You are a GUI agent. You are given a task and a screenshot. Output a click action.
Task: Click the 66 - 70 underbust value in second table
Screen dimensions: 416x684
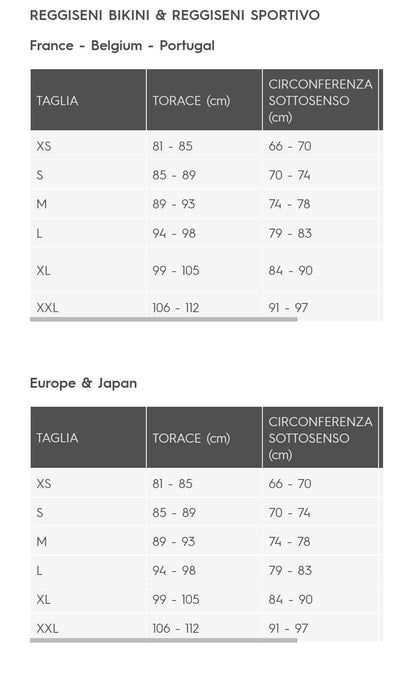pos(290,483)
